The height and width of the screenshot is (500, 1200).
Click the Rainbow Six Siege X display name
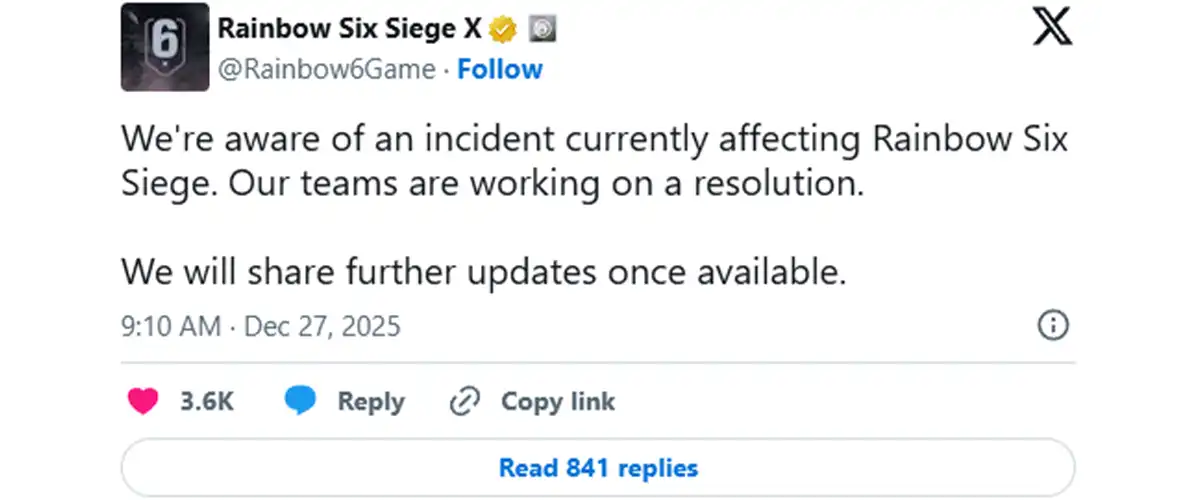349,30
